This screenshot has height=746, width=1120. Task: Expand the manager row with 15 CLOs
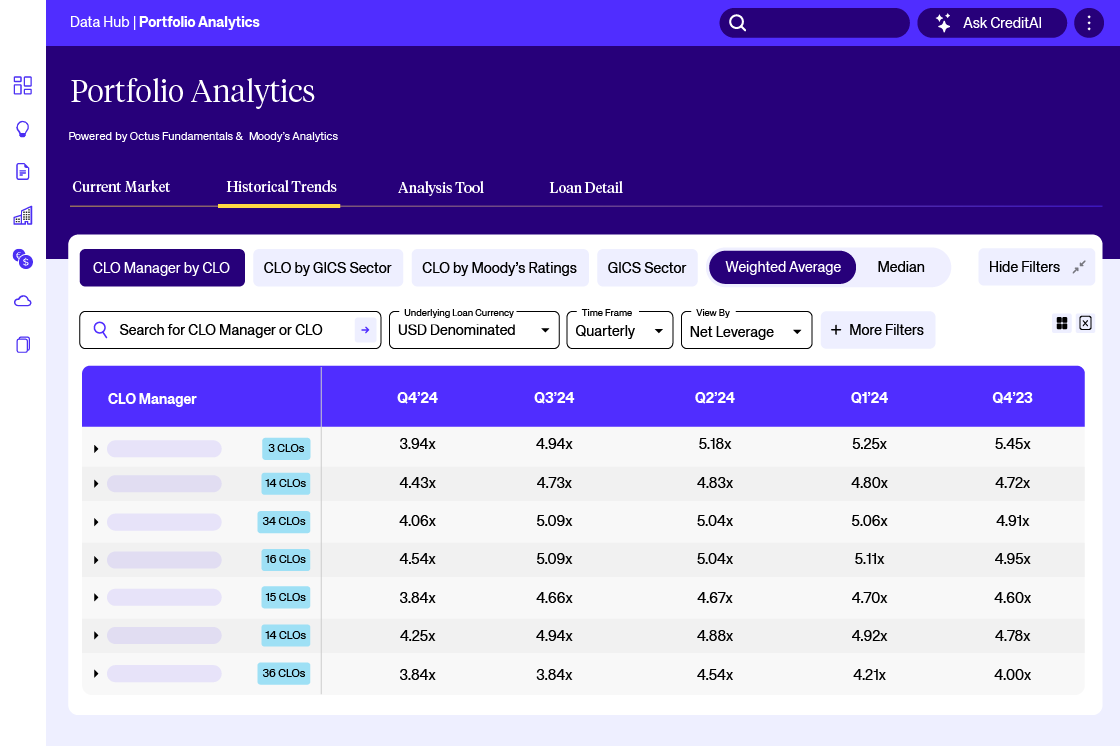tap(96, 597)
